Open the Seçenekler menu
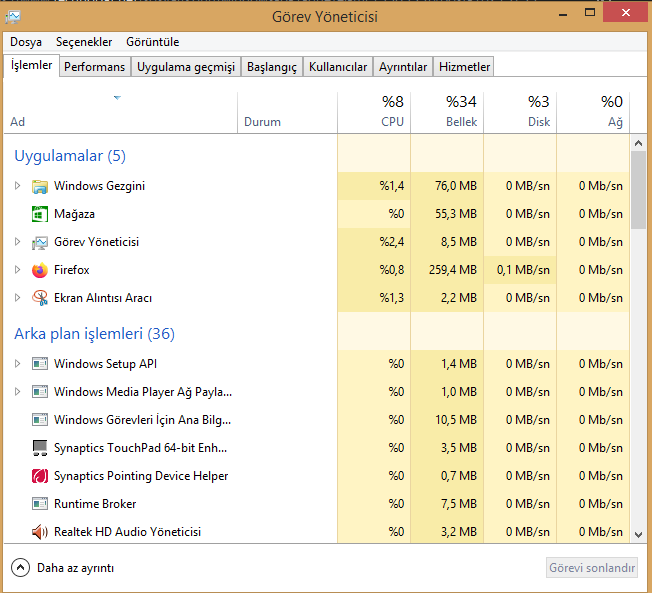The height and width of the screenshot is (593, 652). coord(84,42)
